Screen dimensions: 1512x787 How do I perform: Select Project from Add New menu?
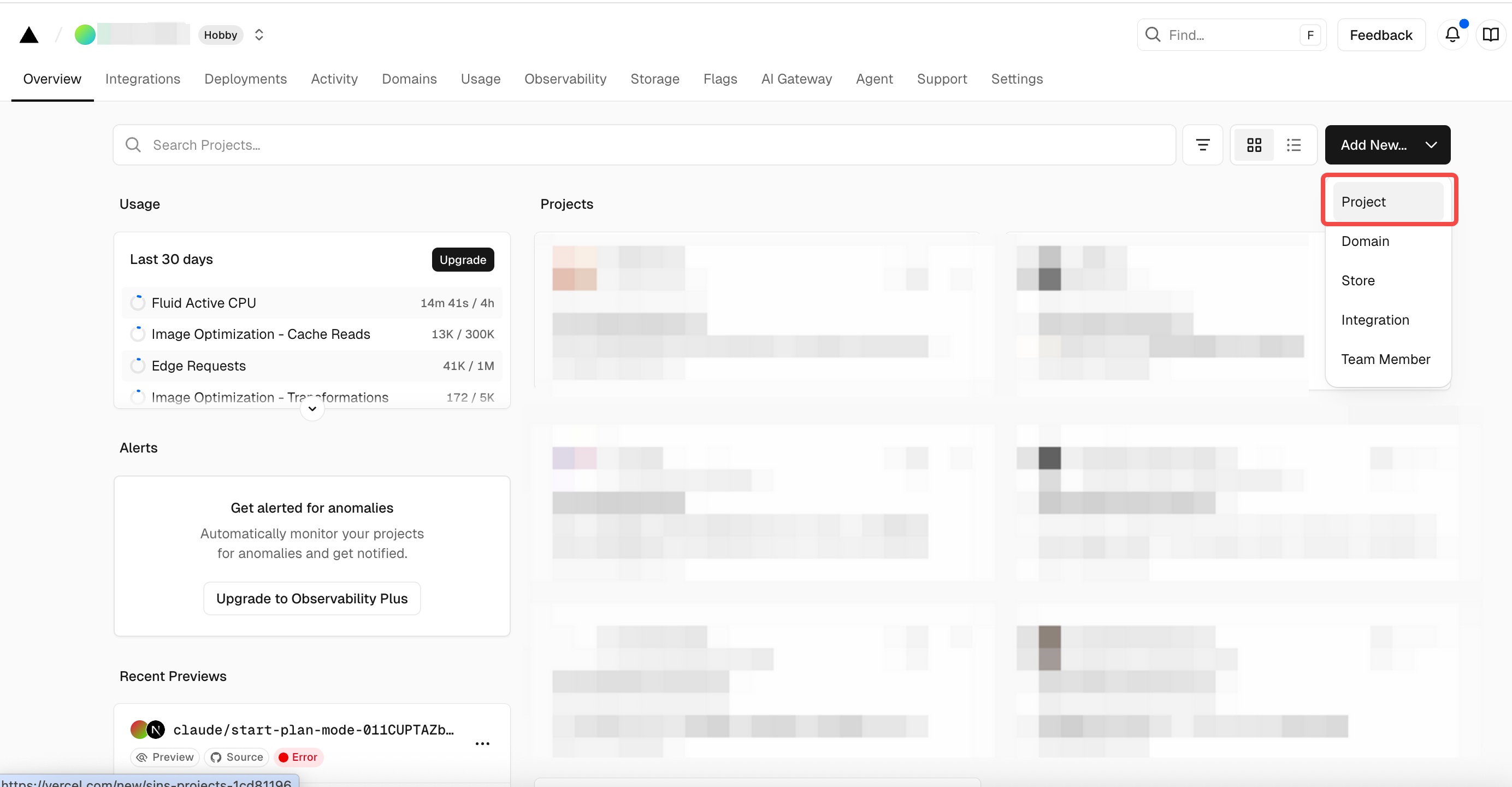tap(1387, 202)
